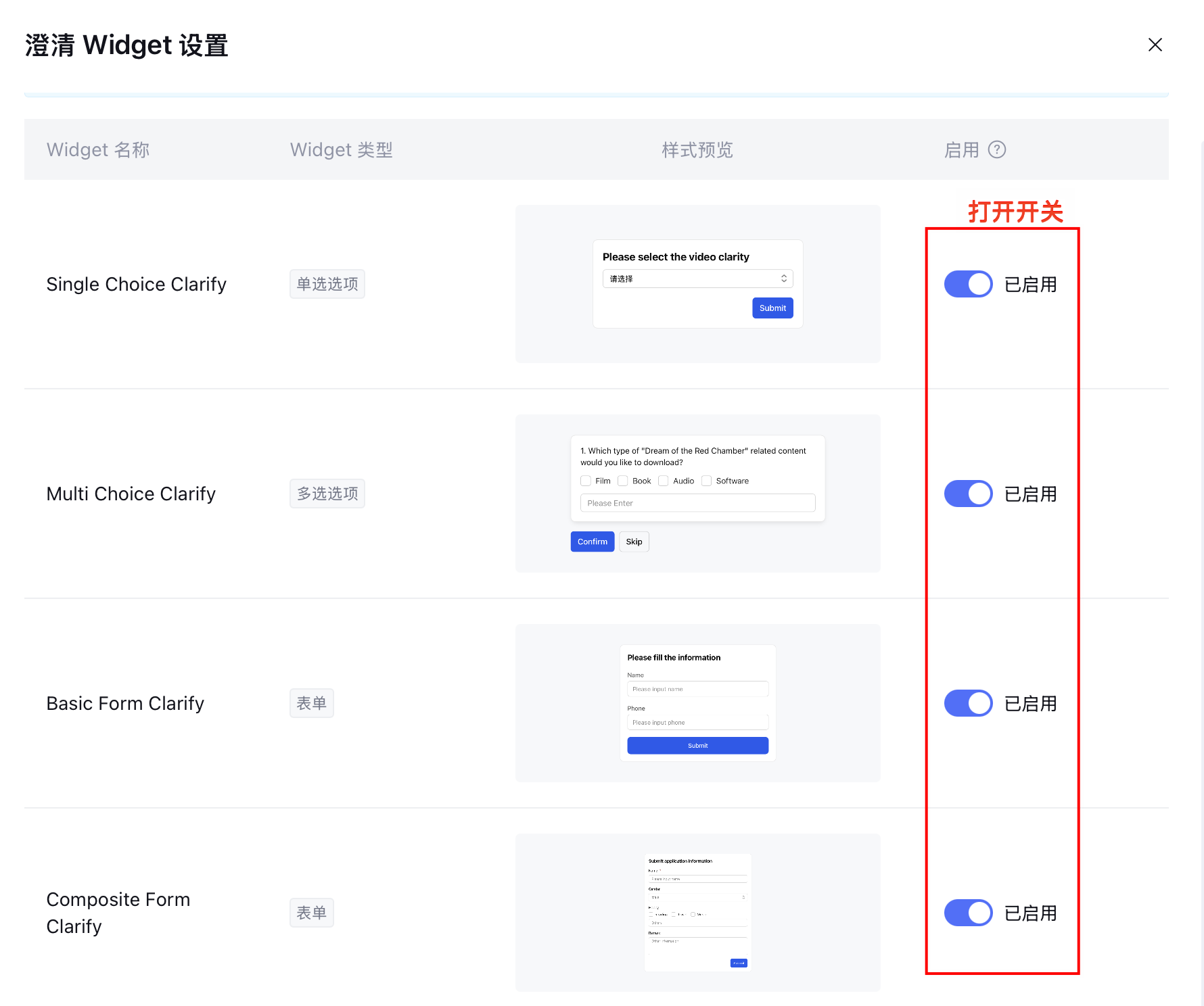Click the Name input field
This screenshot has width=1204, height=1006.
(x=697, y=689)
